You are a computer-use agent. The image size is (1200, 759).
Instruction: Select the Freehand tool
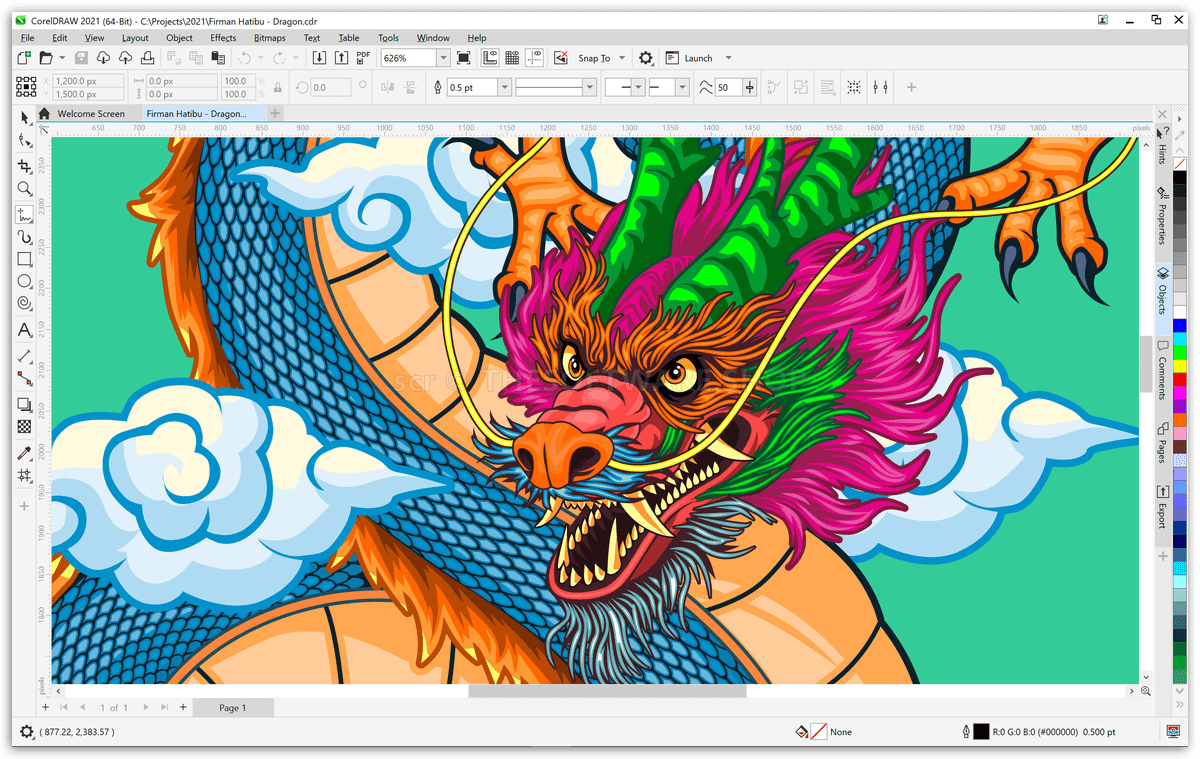pos(25,213)
